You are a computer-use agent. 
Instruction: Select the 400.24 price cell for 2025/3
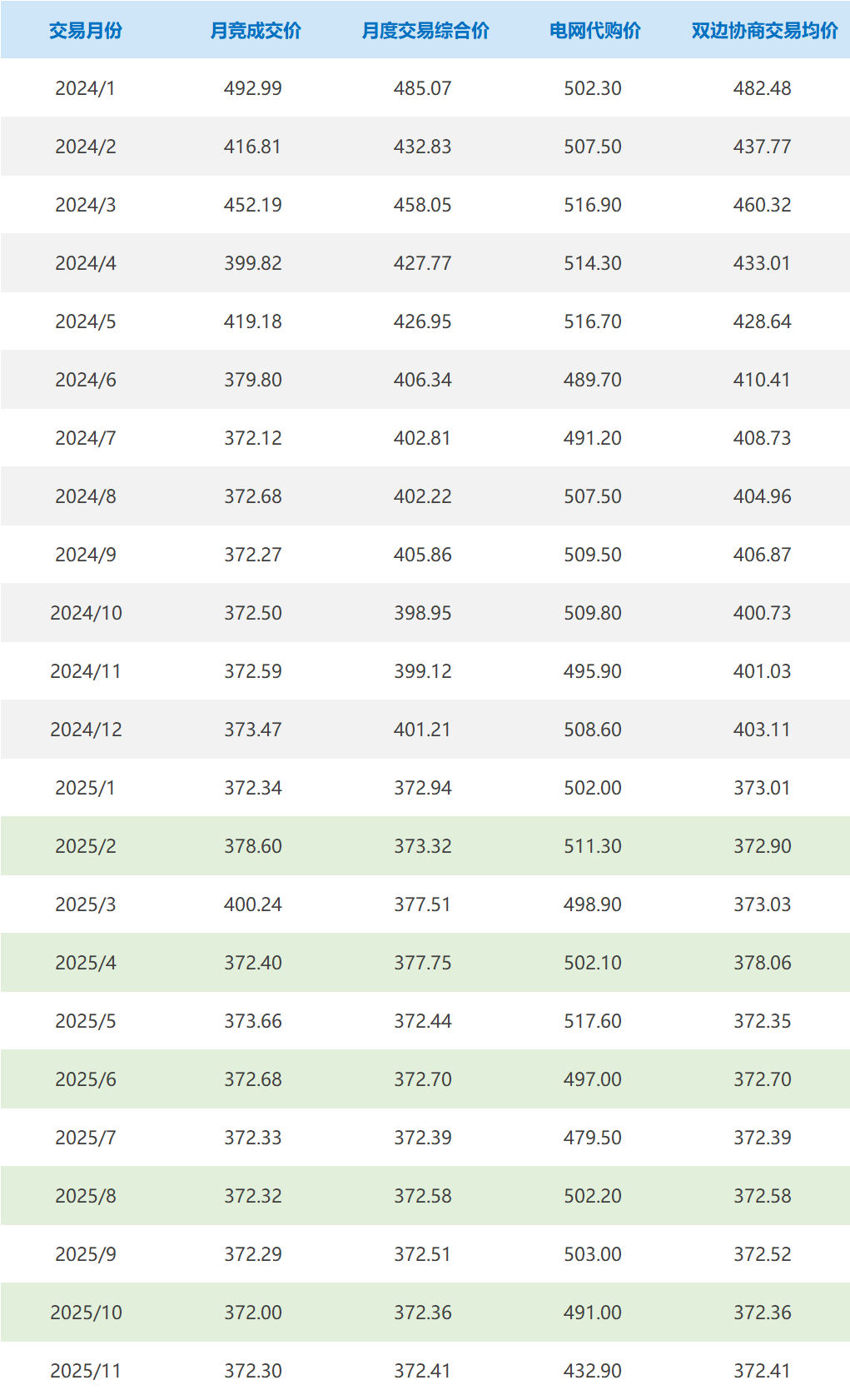pos(253,904)
